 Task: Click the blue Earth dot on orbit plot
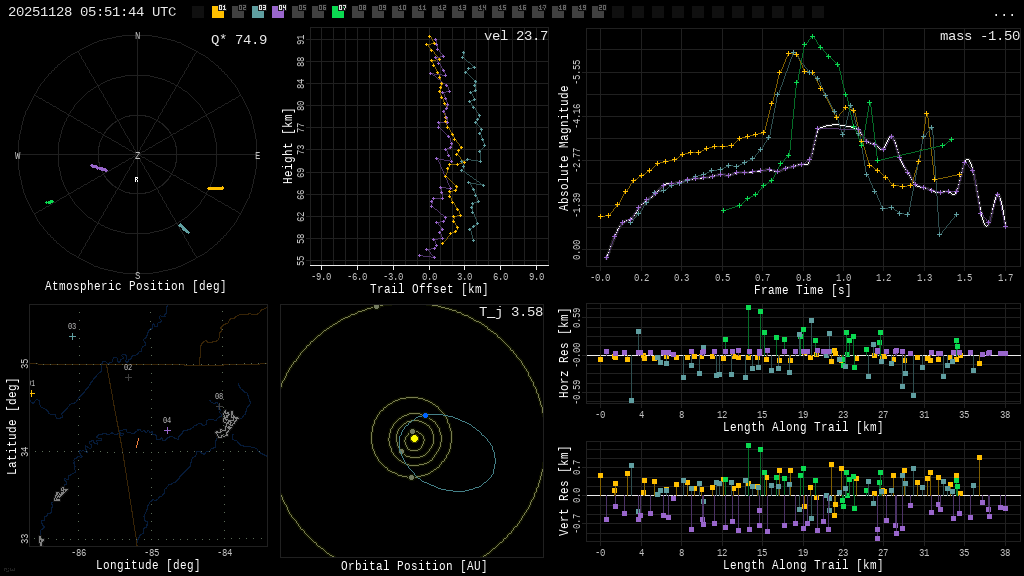[x=425, y=415]
